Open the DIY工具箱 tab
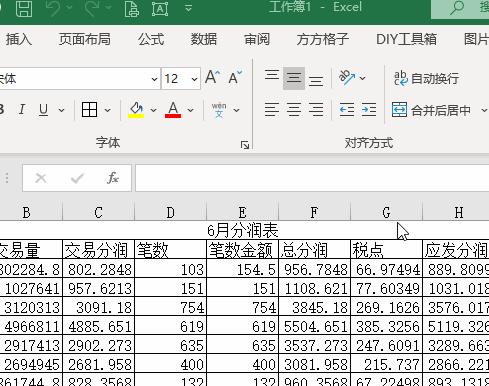 coord(406,39)
